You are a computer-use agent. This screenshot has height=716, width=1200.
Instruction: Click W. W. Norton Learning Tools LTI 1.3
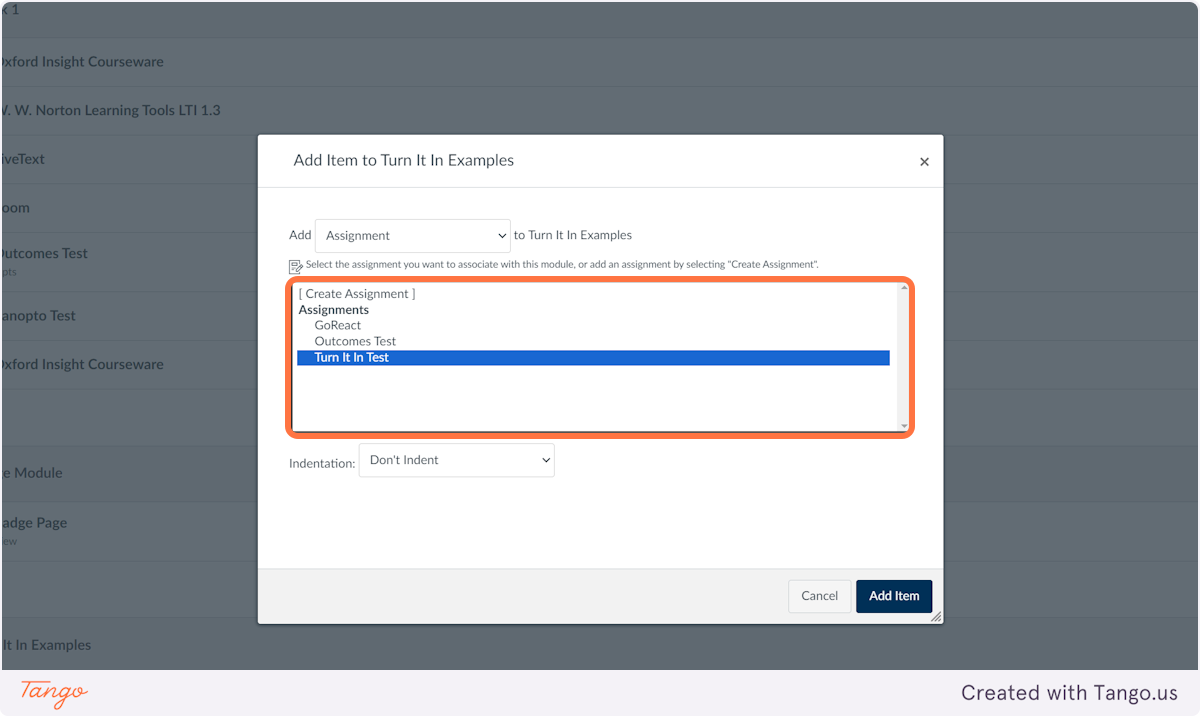(x=111, y=110)
